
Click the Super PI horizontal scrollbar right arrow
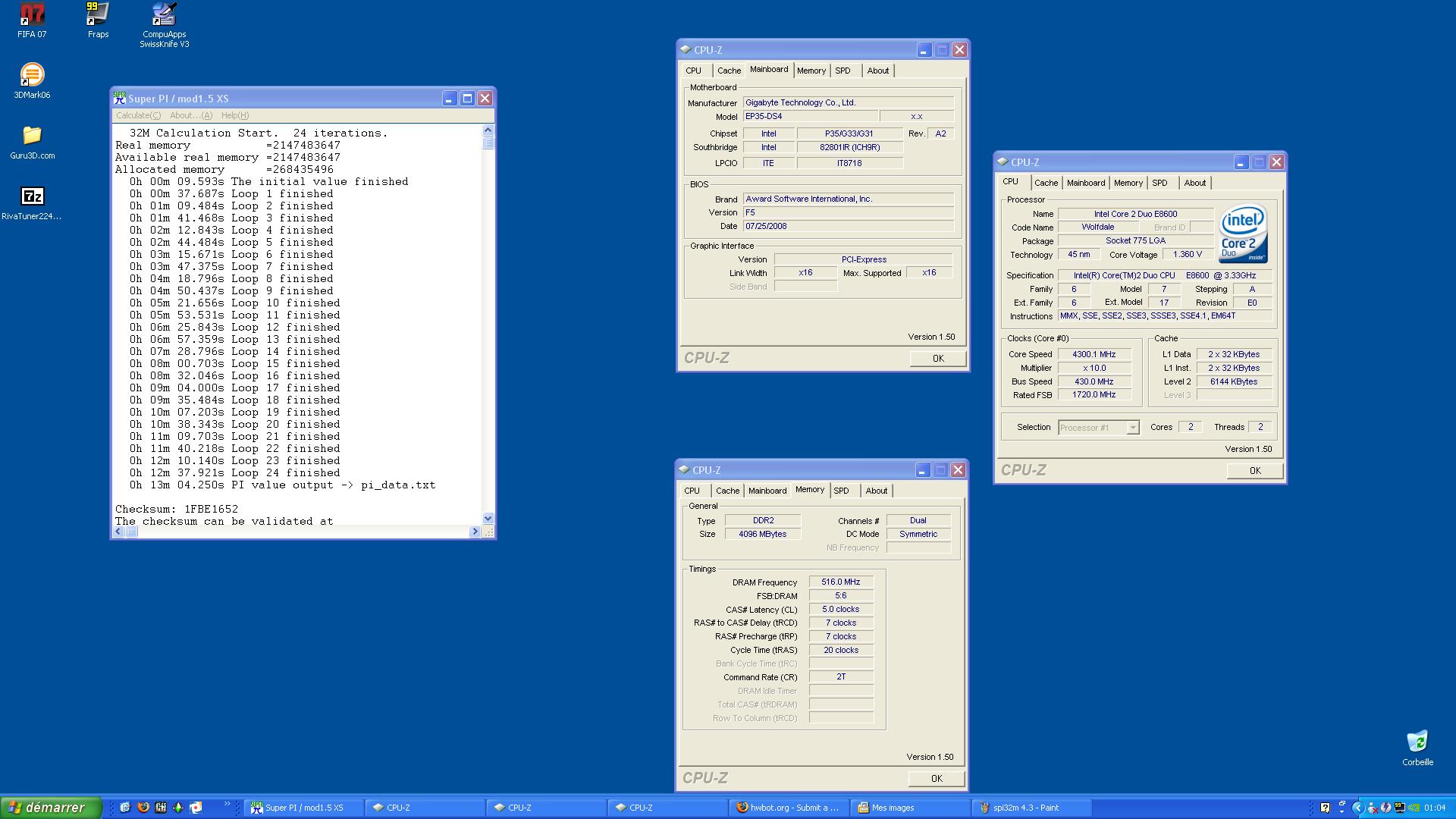tap(475, 532)
